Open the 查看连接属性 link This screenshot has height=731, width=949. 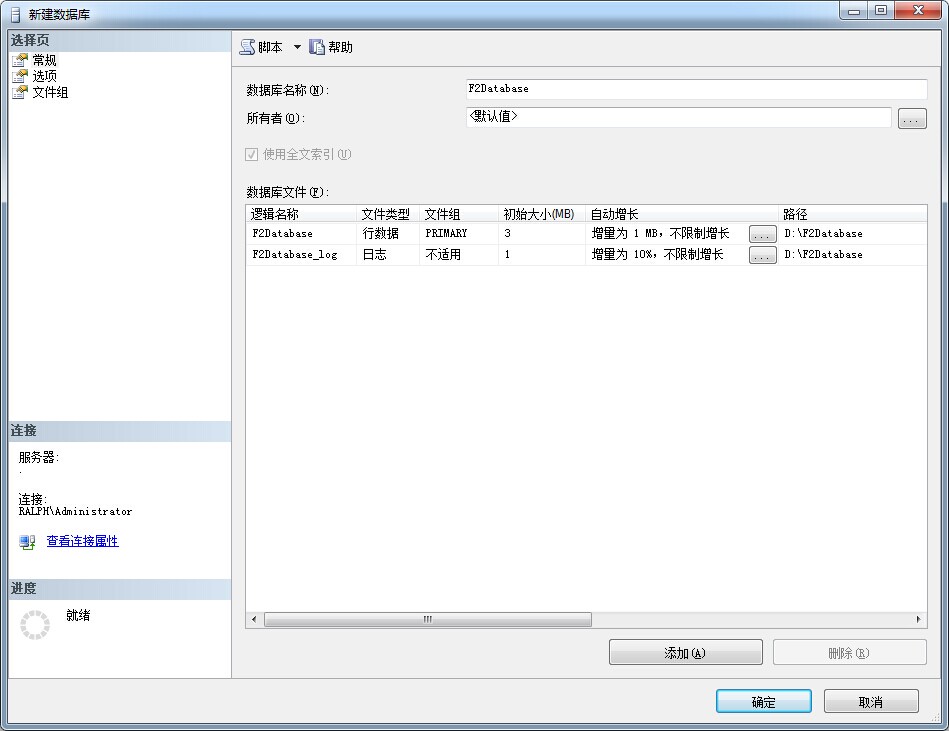click(x=82, y=541)
